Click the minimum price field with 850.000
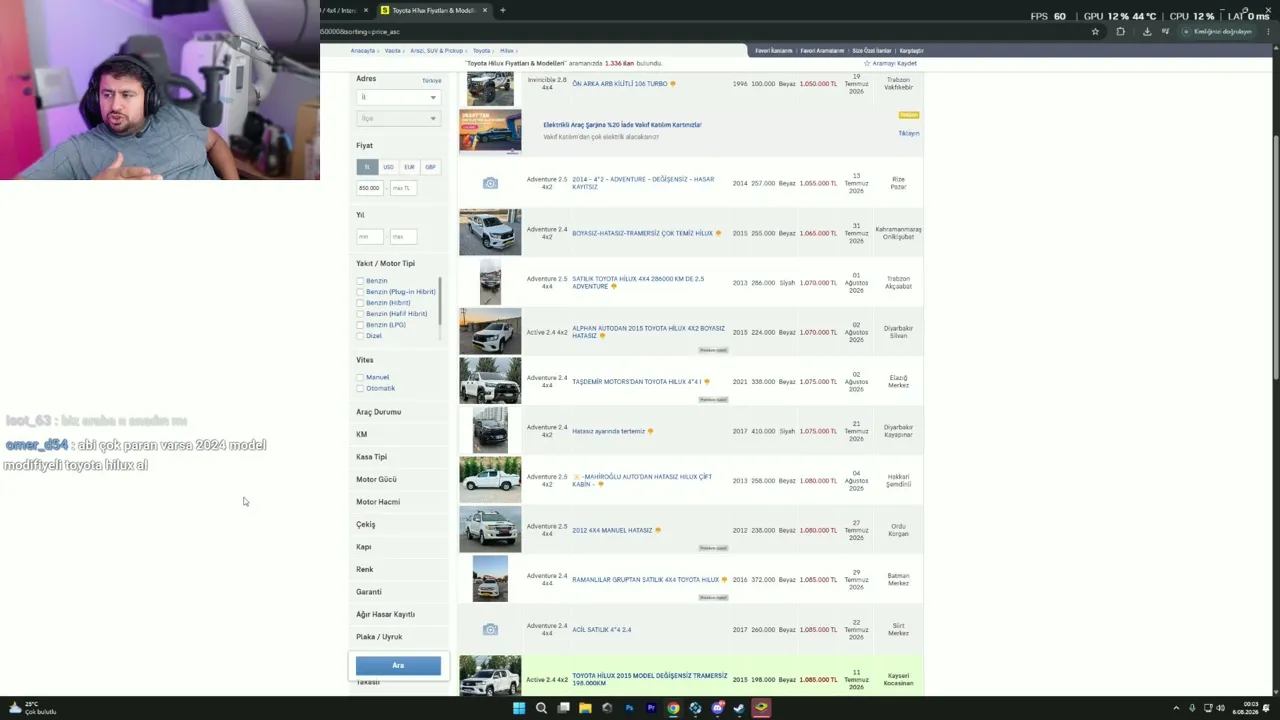This screenshot has height=720, width=1280. click(x=371, y=188)
